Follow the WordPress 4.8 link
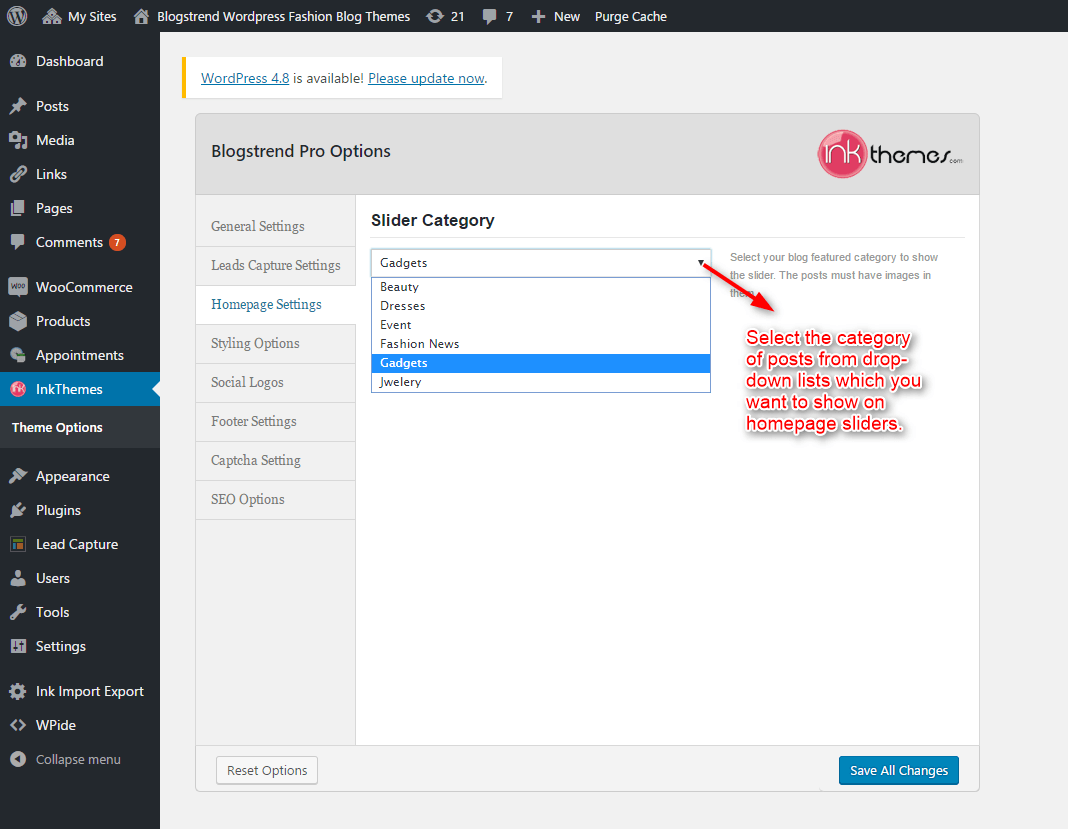This screenshot has height=829, width=1068. point(245,78)
